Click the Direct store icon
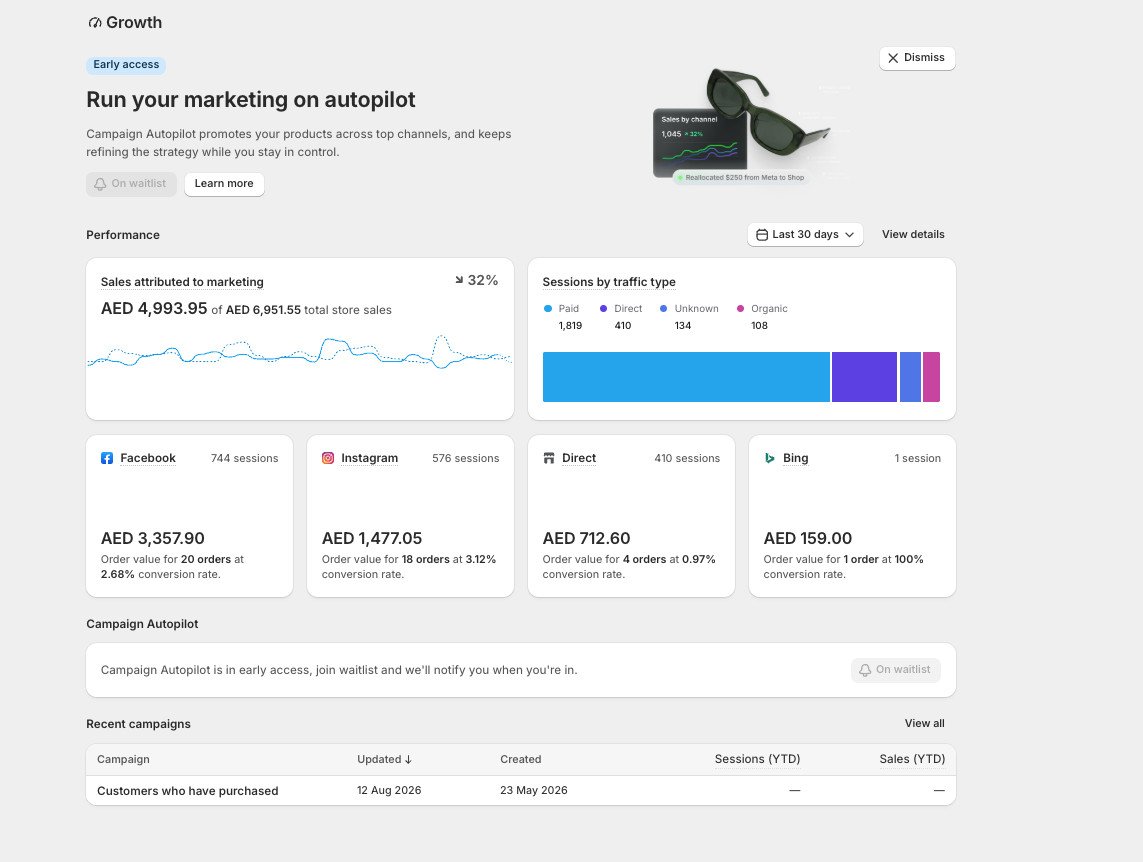Image resolution: width=1143 pixels, height=862 pixels. coord(549,458)
